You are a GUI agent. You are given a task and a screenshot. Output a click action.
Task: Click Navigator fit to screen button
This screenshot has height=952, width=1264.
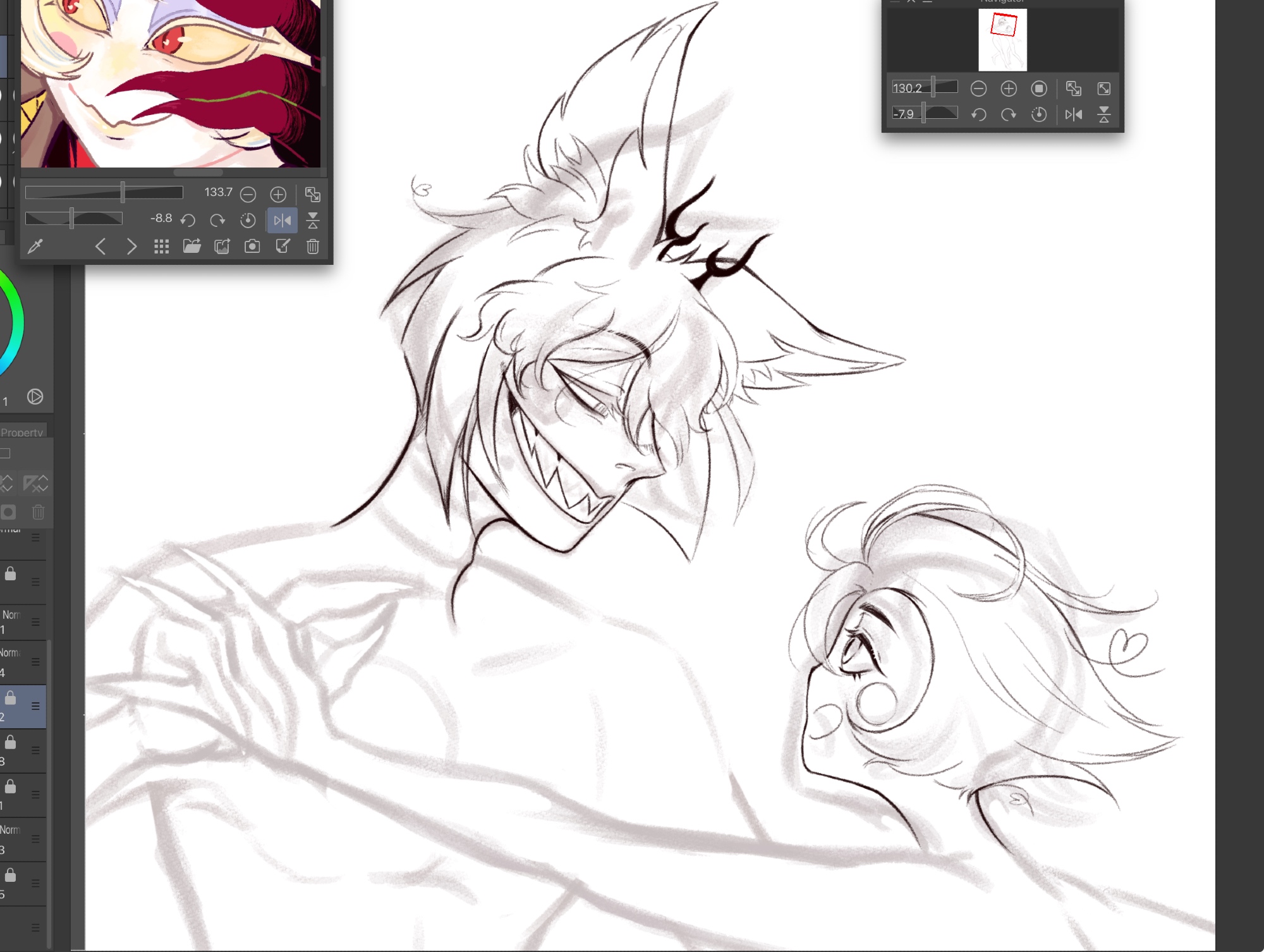(x=1073, y=88)
